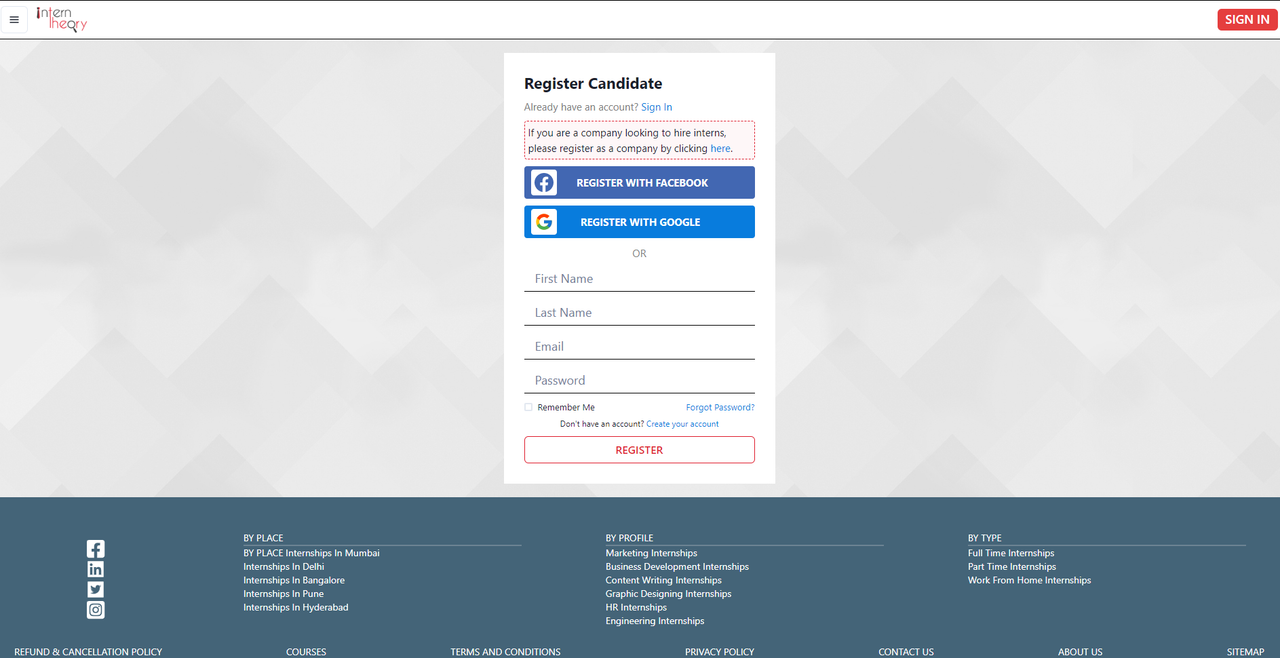Screen dimensions: 1280x658
Task: Focus the Password field
Action: click(639, 381)
